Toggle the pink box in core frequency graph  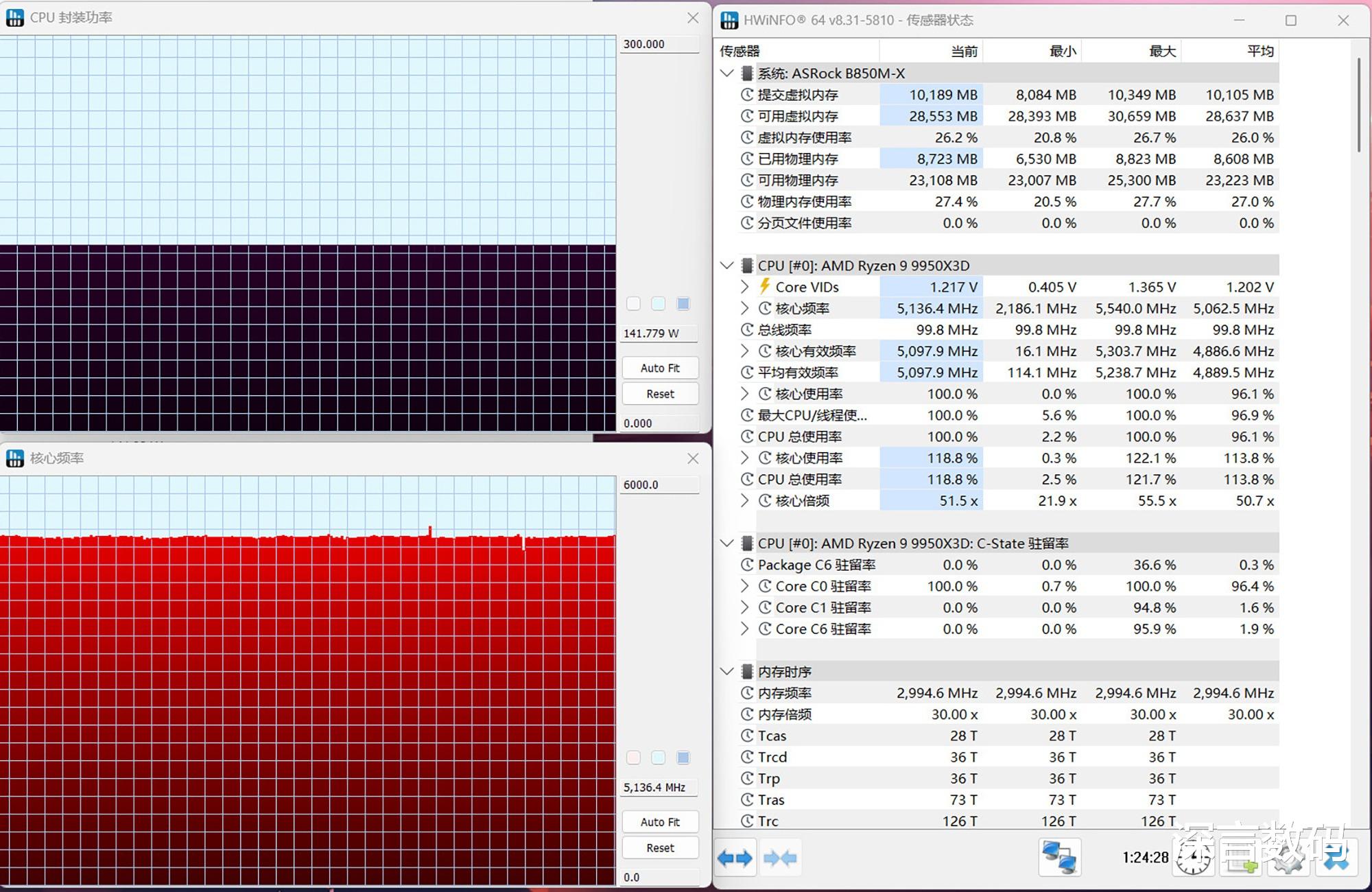[x=633, y=758]
